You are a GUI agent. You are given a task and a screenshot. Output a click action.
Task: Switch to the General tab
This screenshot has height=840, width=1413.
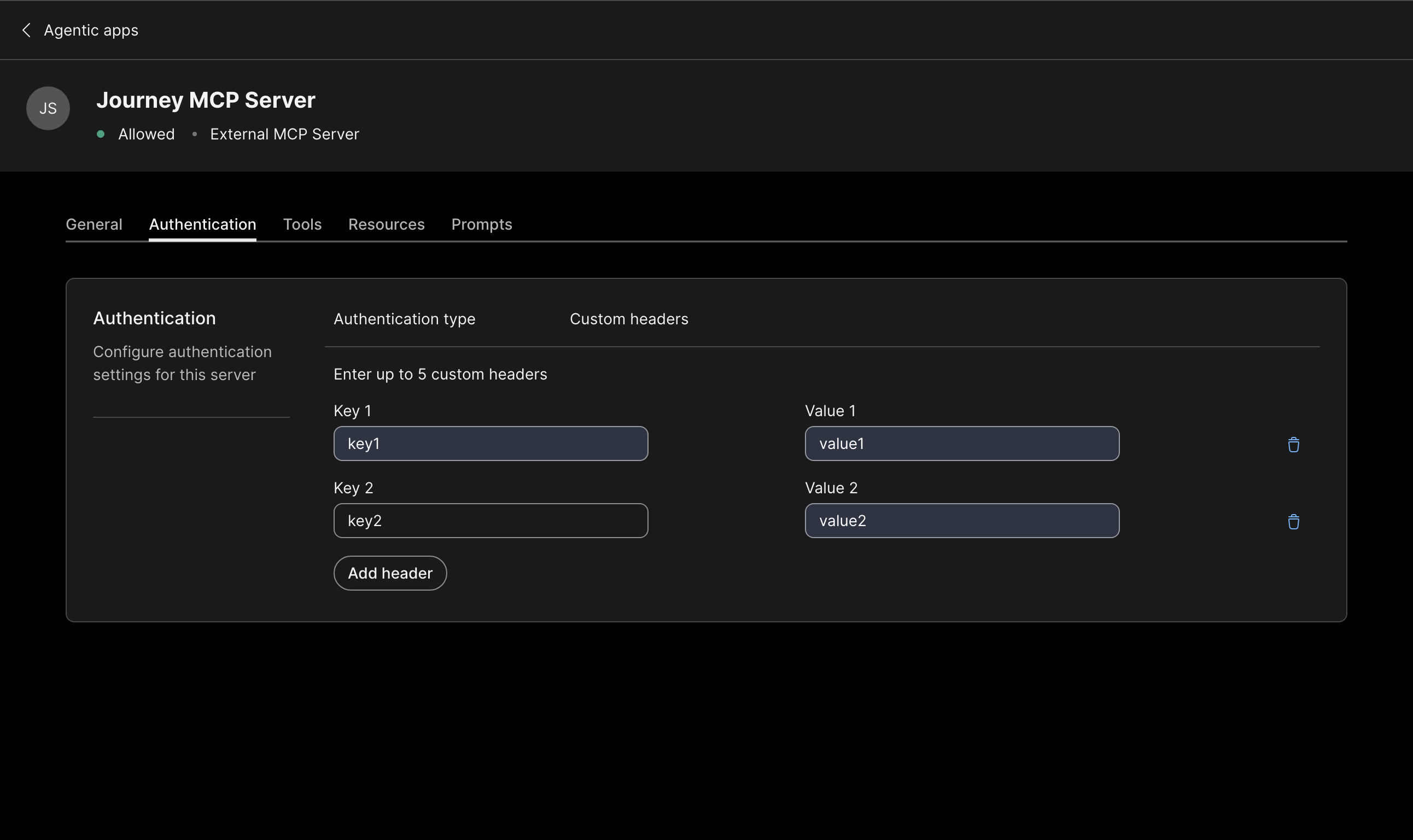click(x=94, y=224)
